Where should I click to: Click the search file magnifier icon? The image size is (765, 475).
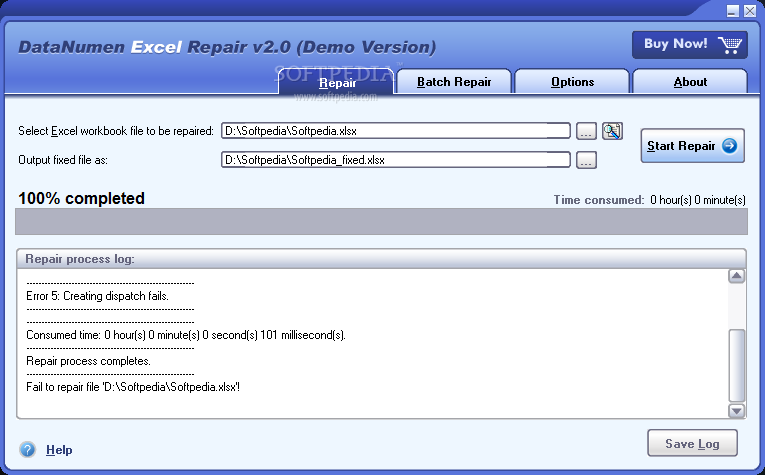pyautogui.click(x=612, y=131)
